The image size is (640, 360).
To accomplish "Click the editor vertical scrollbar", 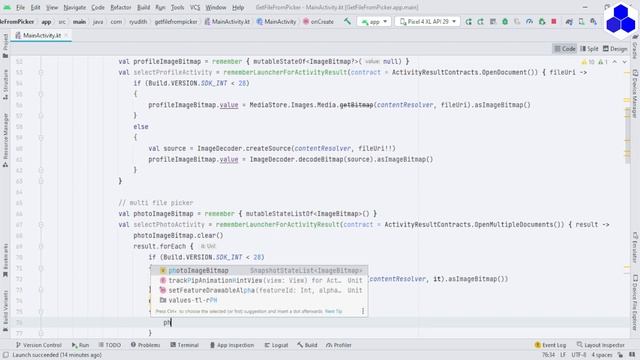I will 627,135.
